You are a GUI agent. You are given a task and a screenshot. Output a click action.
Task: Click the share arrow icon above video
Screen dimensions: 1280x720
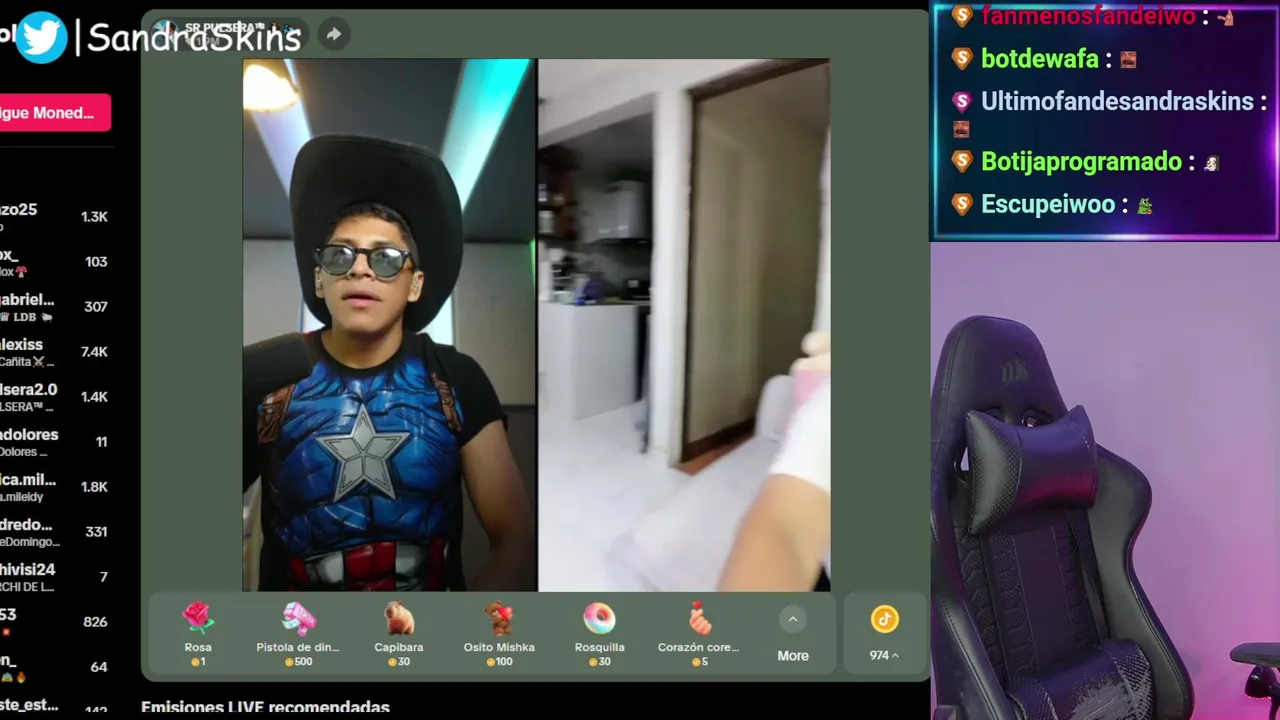point(333,34)
